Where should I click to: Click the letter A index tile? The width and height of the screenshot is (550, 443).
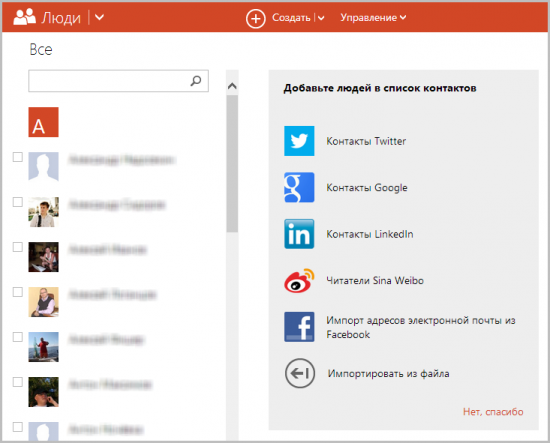(43, 122)
